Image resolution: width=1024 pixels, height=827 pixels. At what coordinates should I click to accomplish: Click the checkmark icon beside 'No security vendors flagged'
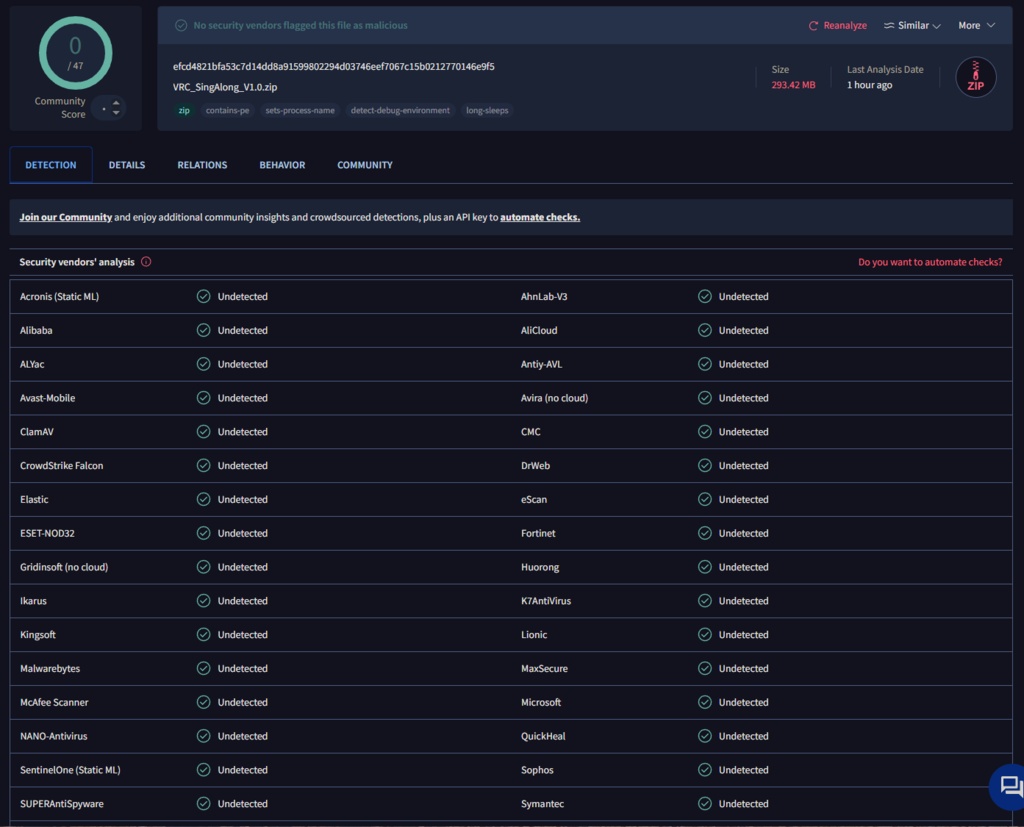tap(181, 25)
